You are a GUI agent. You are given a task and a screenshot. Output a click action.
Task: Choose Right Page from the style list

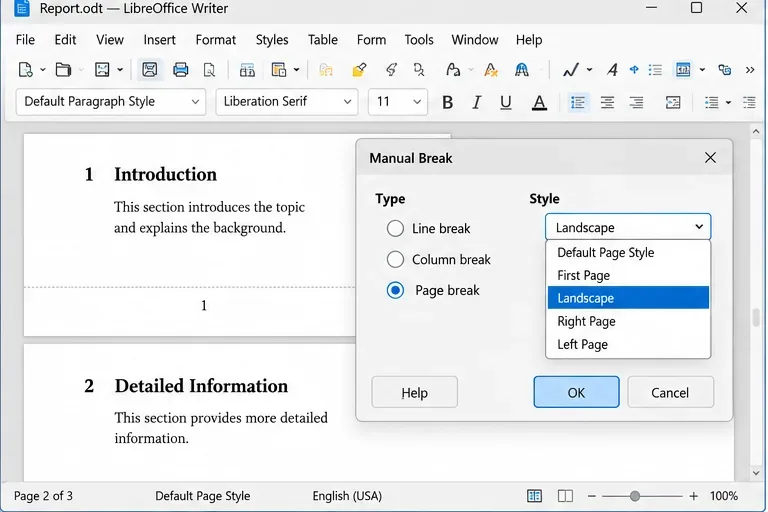628,321
